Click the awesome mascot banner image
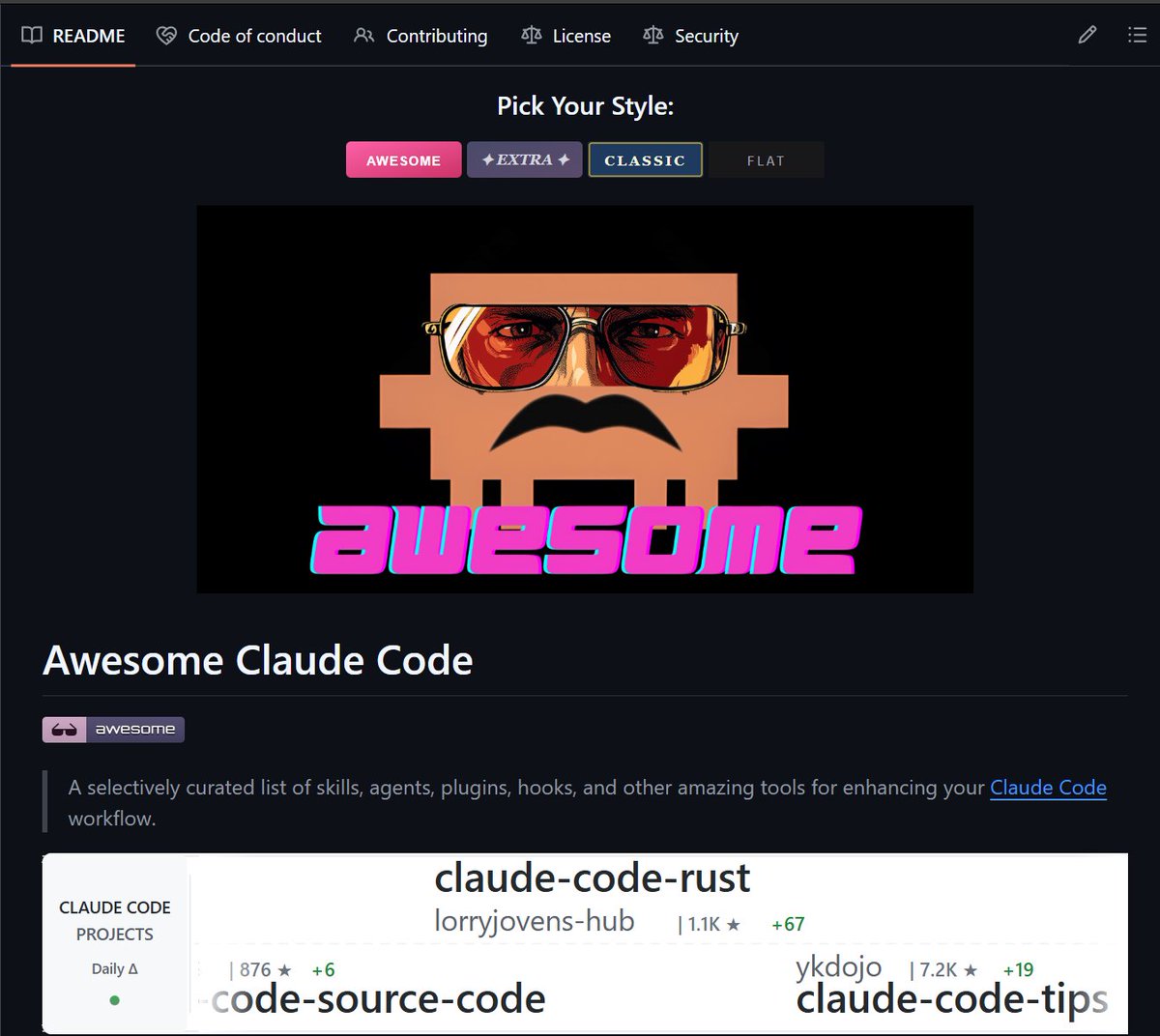The image size is (1160, 1036). [585, 399]
